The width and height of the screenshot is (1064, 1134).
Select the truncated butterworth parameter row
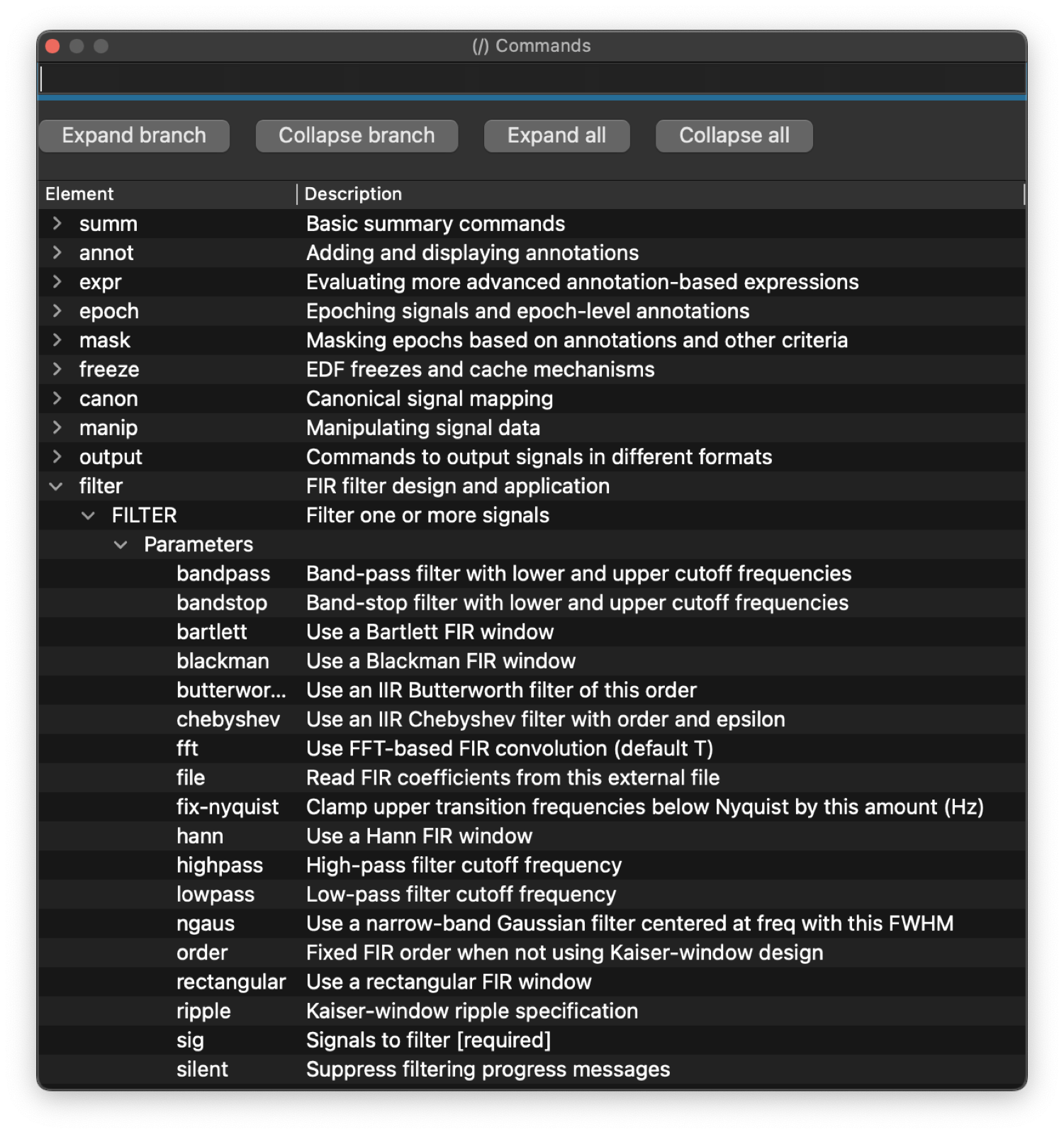pyautogui.click(x=231, y=690)
